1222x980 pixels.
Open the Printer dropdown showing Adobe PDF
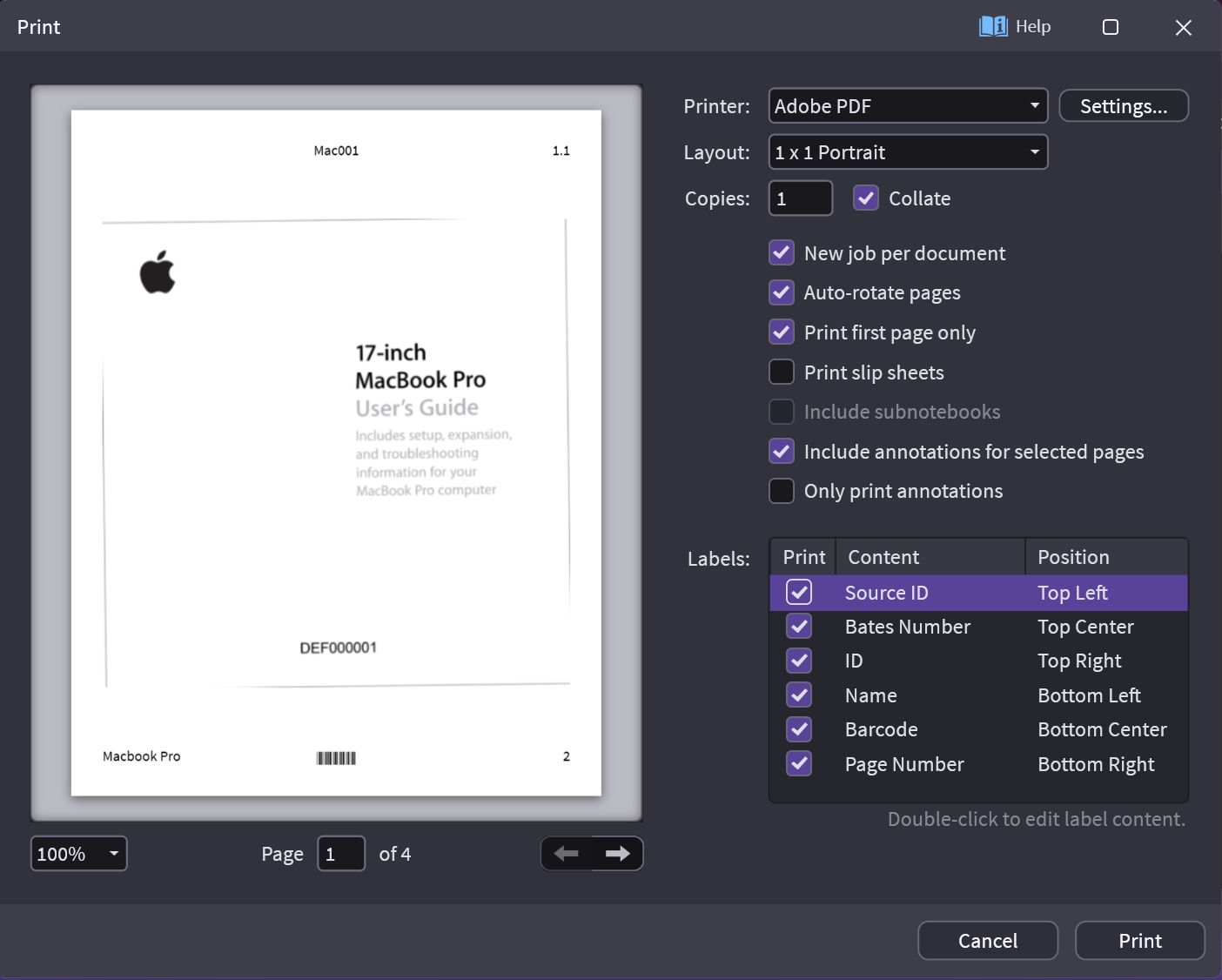pyautogui.click(x=908, y=106)
